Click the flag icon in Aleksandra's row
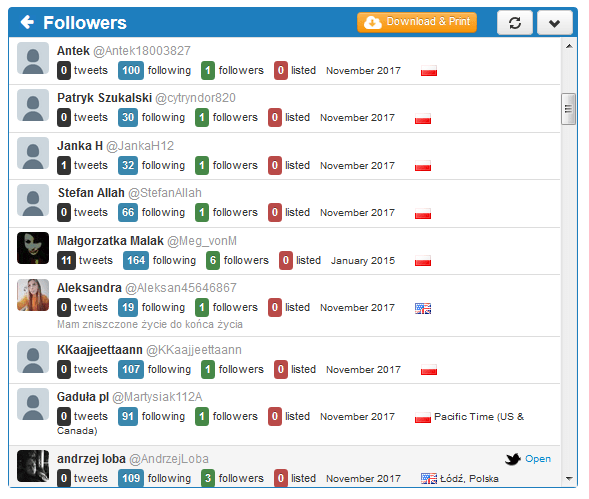This screenshot has width=589, height=499. pyautogui.click(x=423, y=308)
